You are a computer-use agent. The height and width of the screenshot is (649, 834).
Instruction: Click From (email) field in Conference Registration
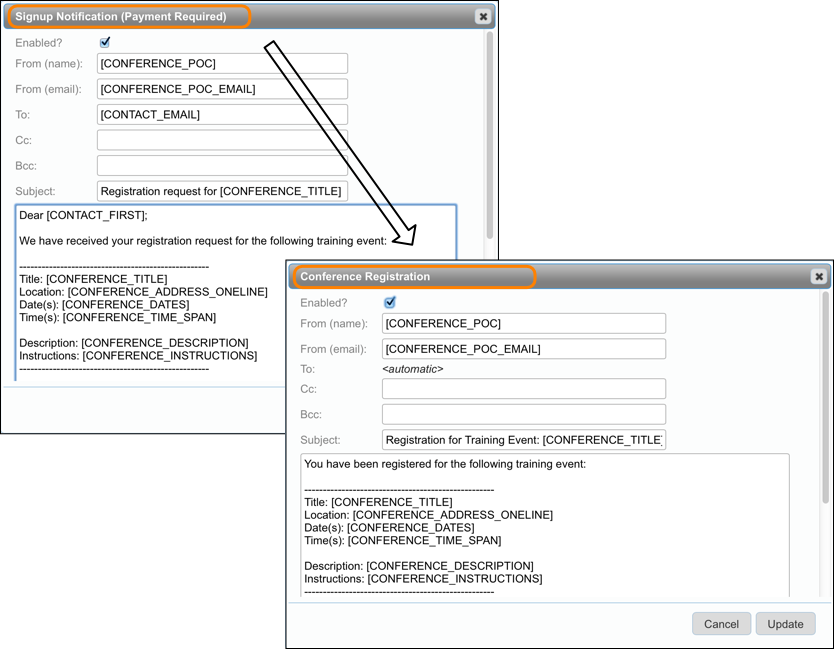[x=523, y=349]
